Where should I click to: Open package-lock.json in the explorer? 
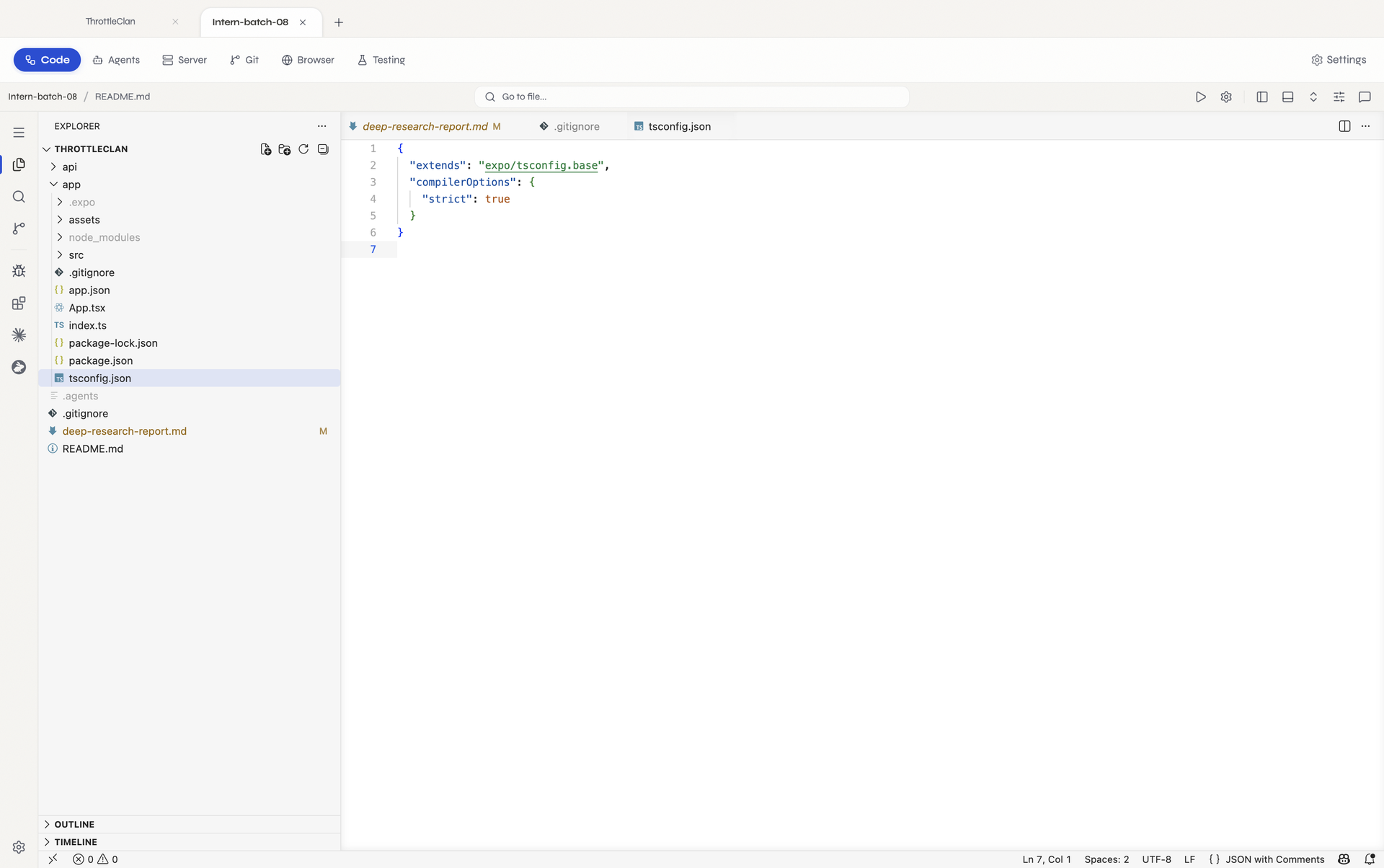189,343
